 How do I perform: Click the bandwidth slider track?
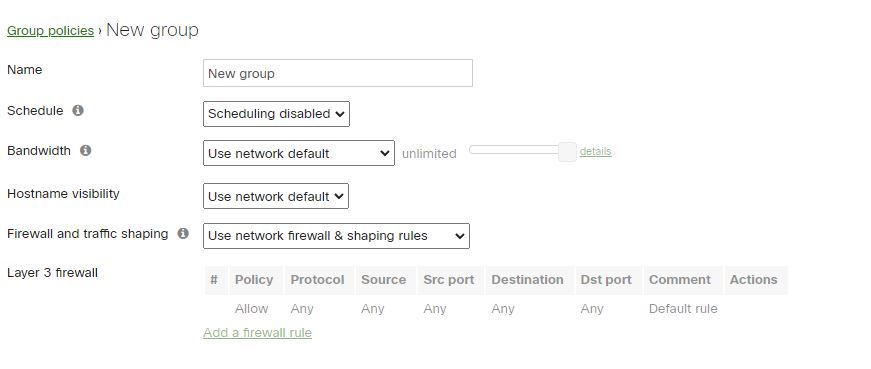click(x=514, y=149)
